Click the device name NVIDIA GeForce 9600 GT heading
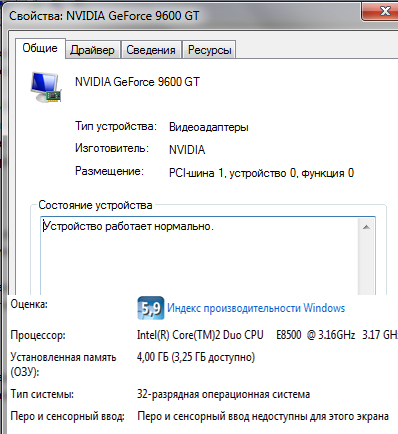 pos(137,82)
